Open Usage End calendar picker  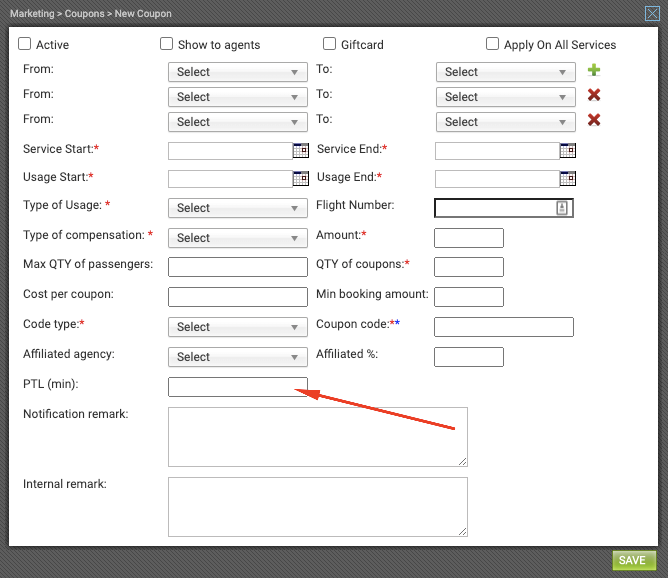[568, 178]
